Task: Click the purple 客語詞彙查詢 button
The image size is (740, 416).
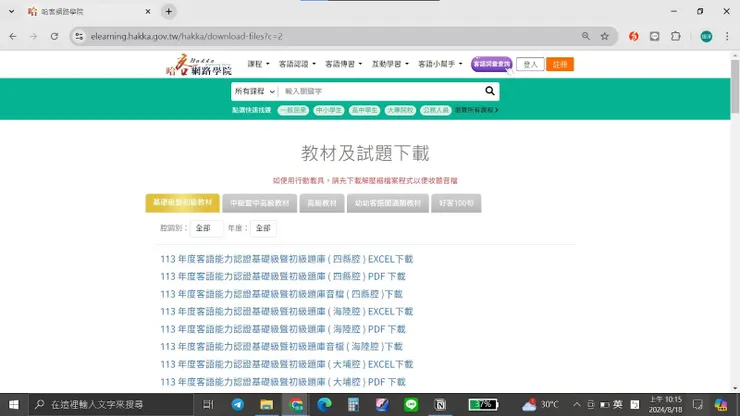Action: [491, 64]
